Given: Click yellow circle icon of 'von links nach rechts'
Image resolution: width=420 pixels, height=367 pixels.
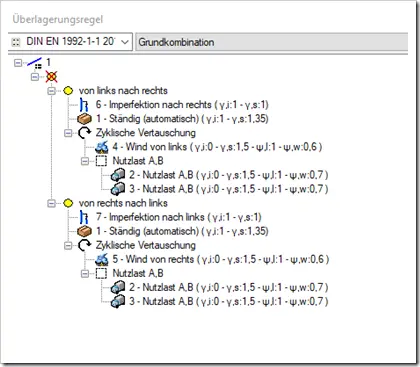Looking at the screenshot, I should coord(68,91).
